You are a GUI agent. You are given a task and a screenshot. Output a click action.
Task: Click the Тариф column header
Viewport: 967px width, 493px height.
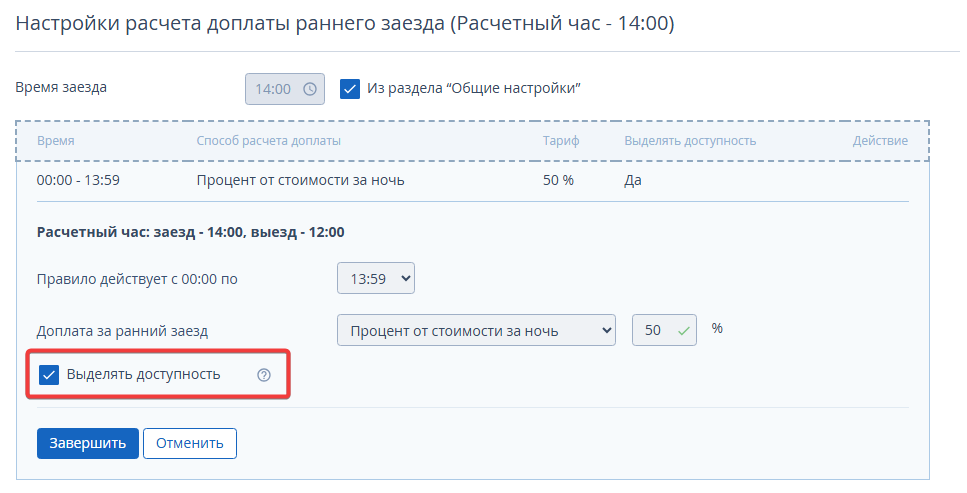pos(561,141)
